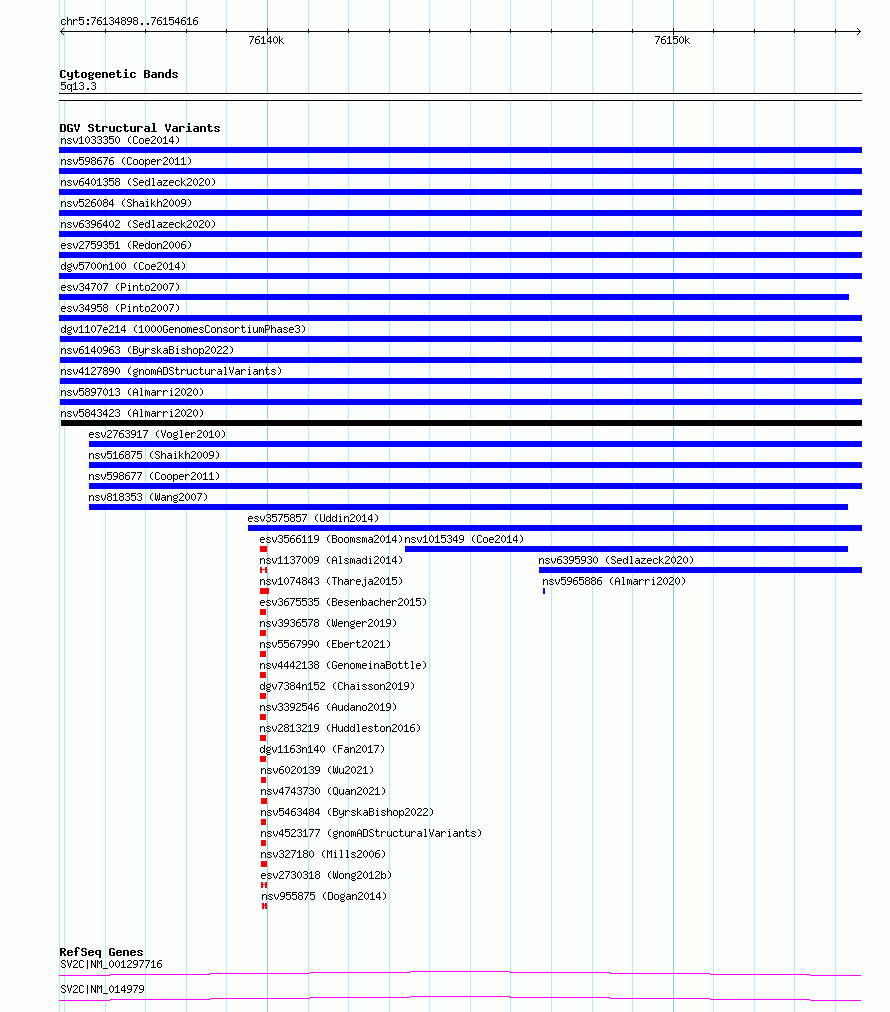The width and height of the screenshot is (890, 1012).
Task: Open SV2C|NM_014979 RefSeq gene
Action: 102,989
